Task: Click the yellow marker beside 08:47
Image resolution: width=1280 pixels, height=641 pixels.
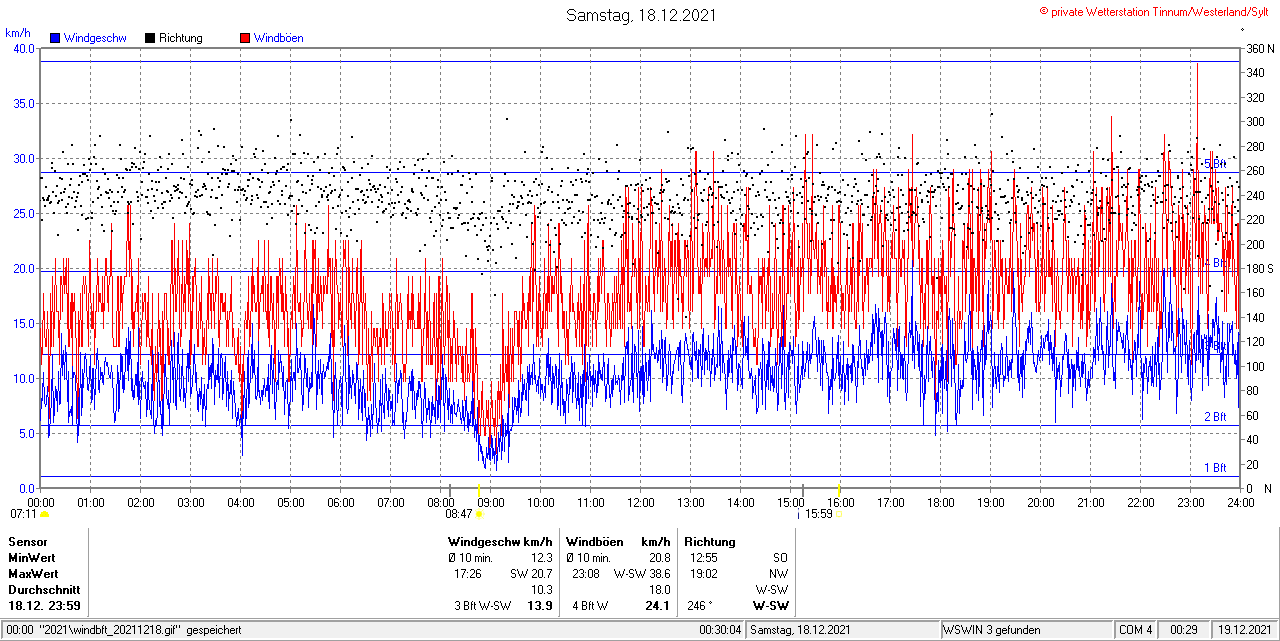Action: [478, 514]
